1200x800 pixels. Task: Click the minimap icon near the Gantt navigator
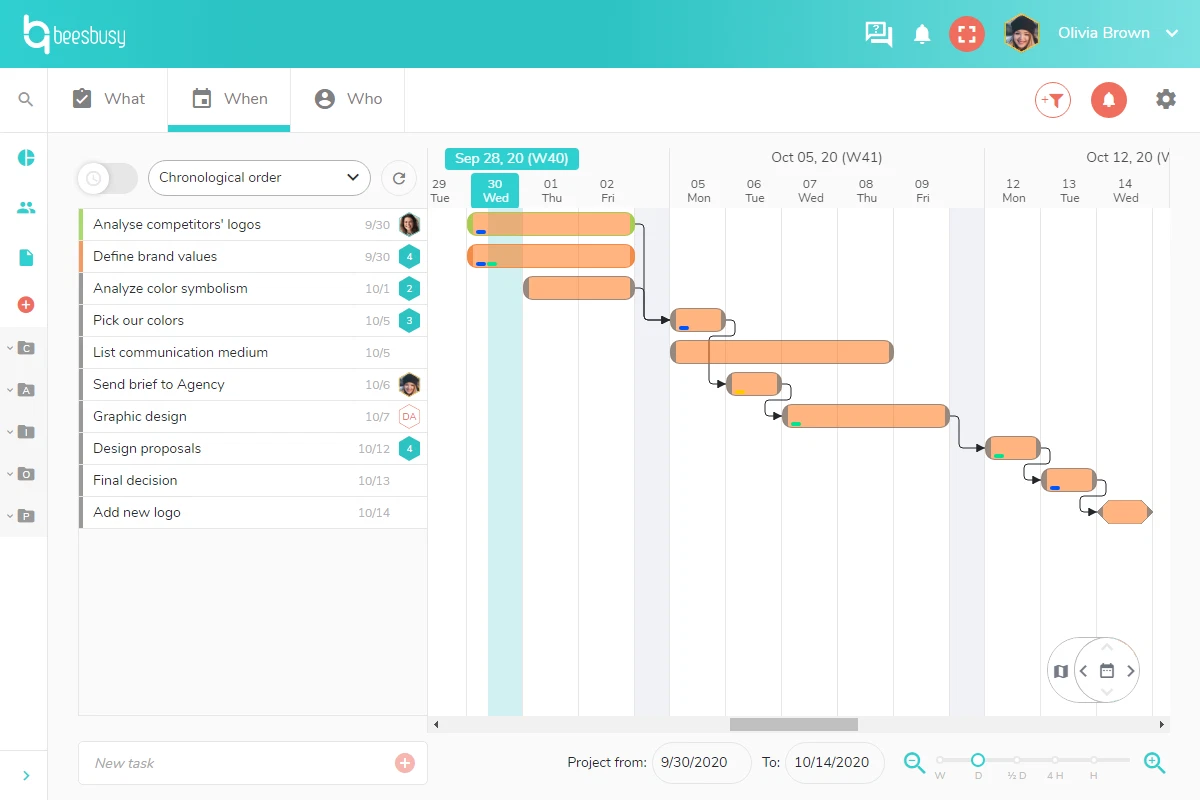pos(1061,671)
